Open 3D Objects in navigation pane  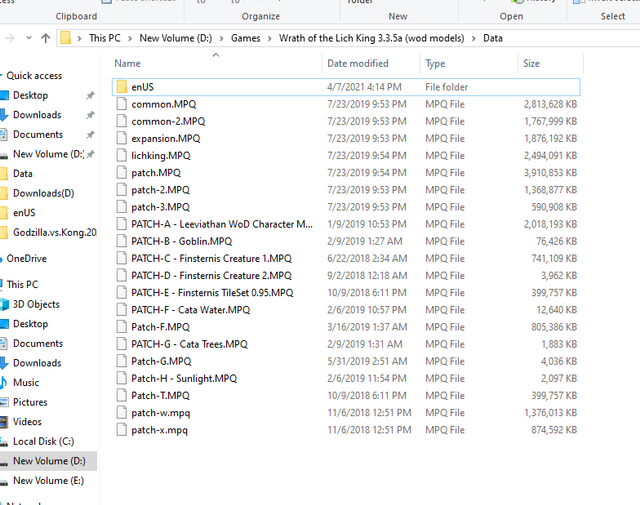pos(36,304)
